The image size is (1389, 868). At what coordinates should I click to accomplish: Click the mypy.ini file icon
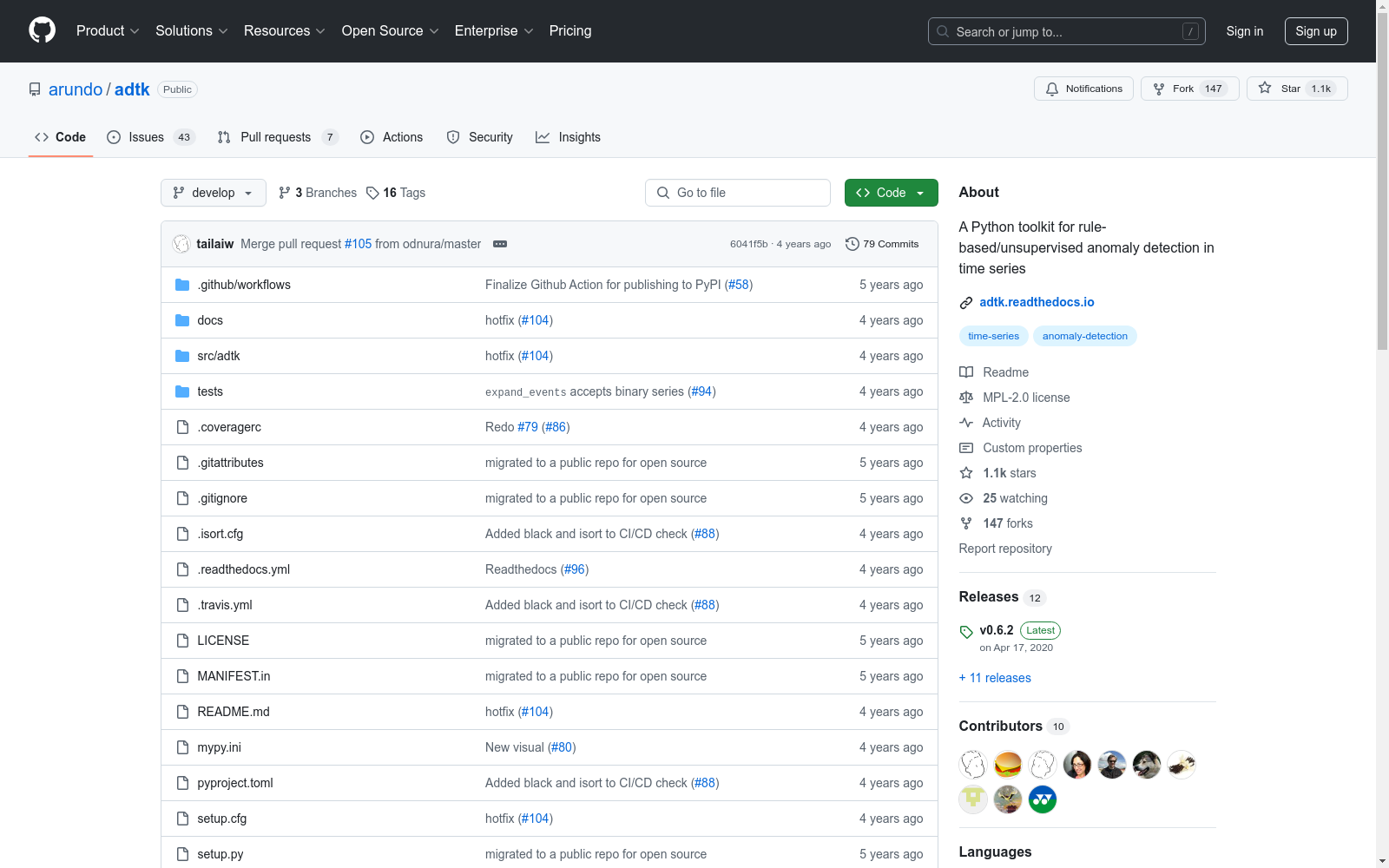(x=182, y=747)
